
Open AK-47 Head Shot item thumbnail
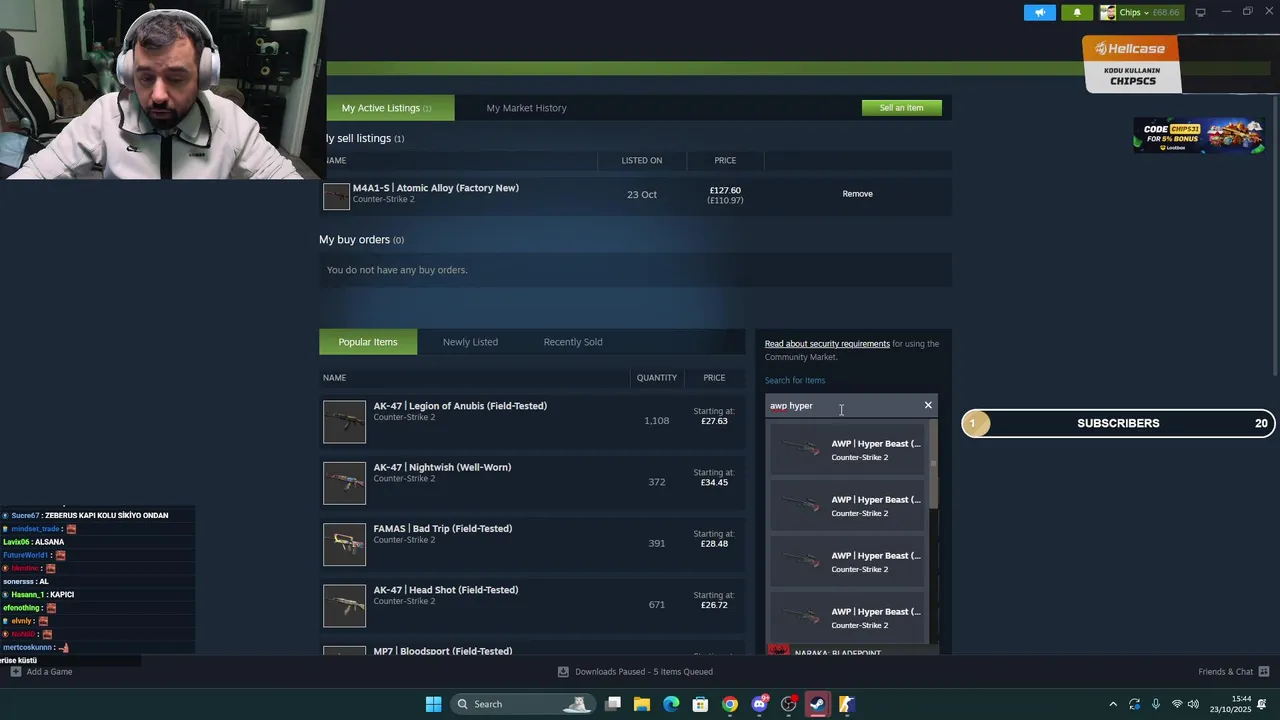point(344,606)
